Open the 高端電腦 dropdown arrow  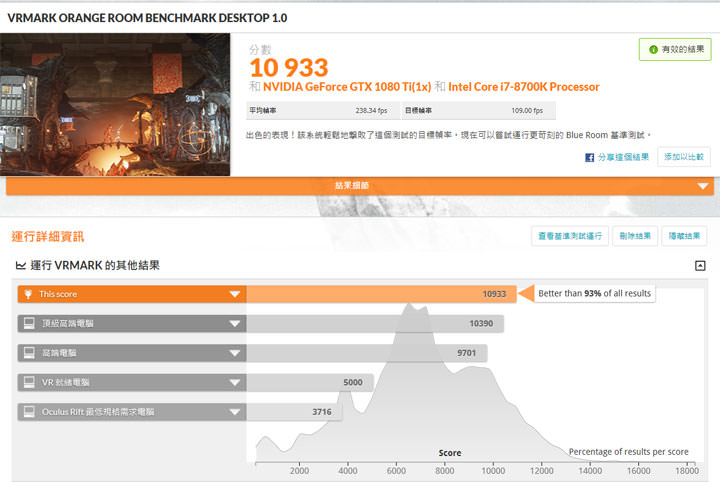click(234, 353)
